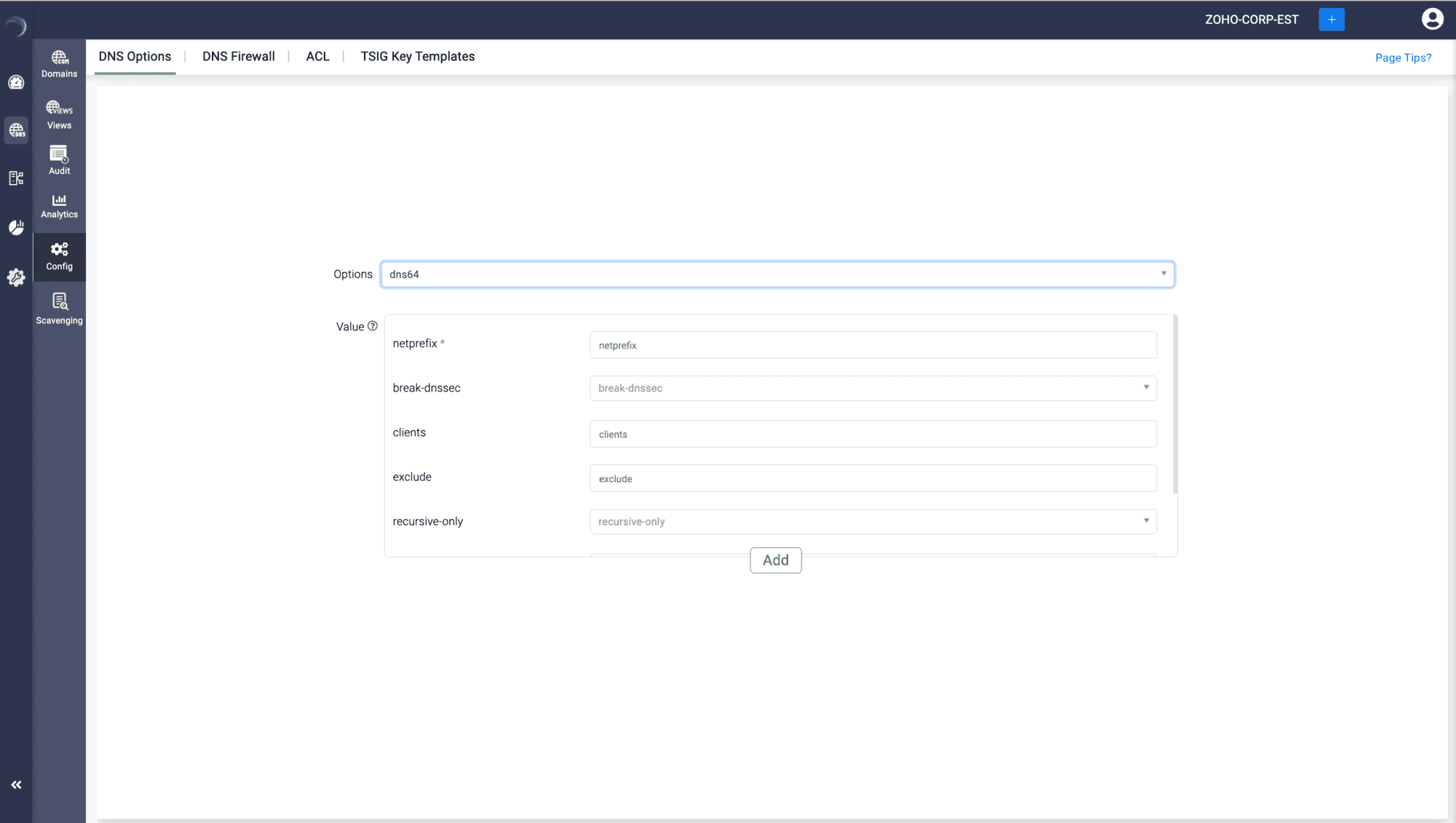
Task: Click the netprefix input field
Action: 872,345
